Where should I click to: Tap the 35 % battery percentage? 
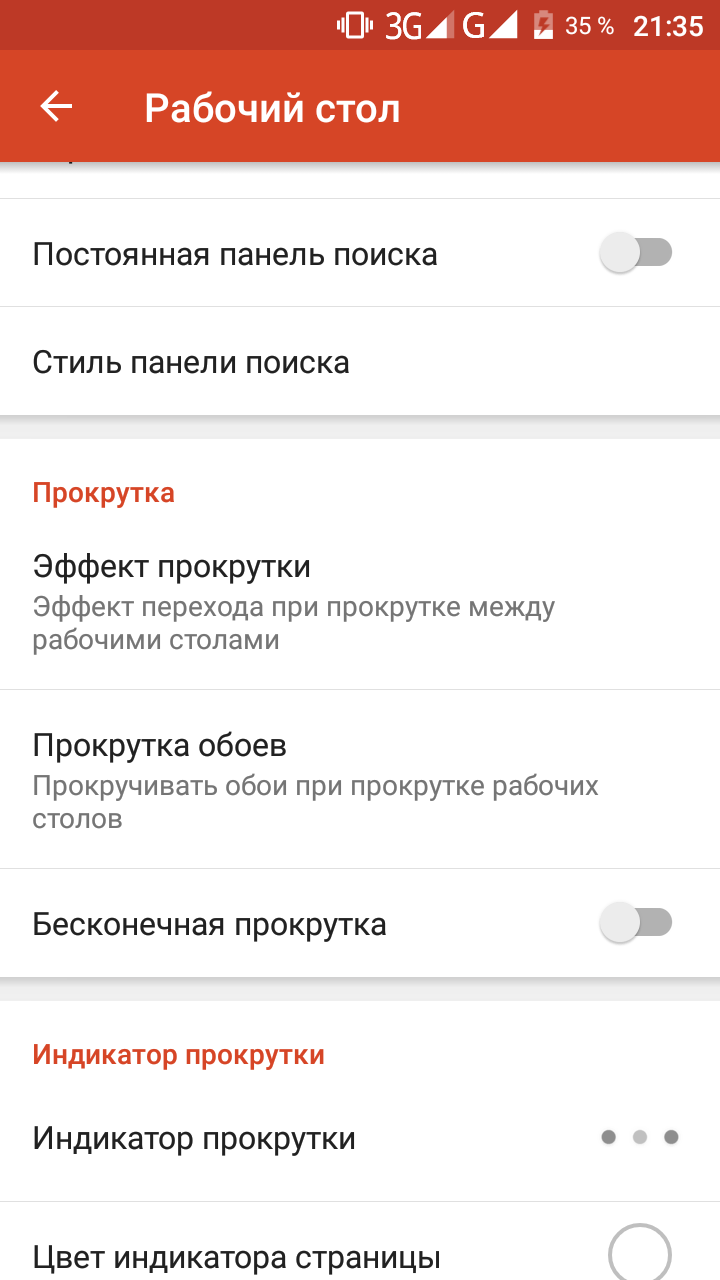click(x=590, y=27)
